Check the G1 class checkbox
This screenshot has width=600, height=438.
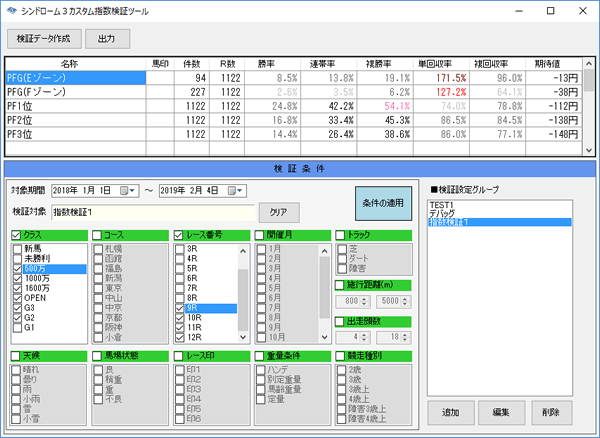click(17, 327)
